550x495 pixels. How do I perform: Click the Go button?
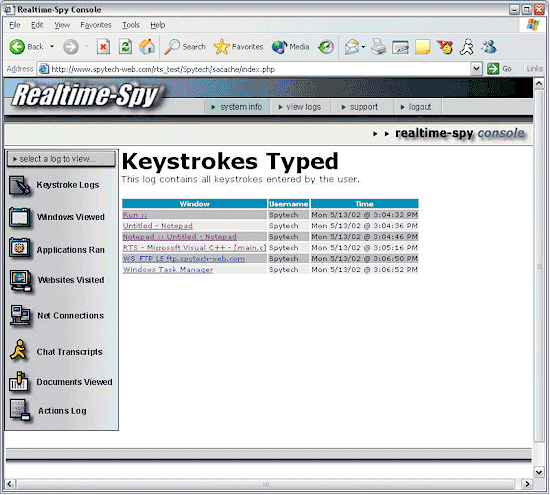coord(499,69)
